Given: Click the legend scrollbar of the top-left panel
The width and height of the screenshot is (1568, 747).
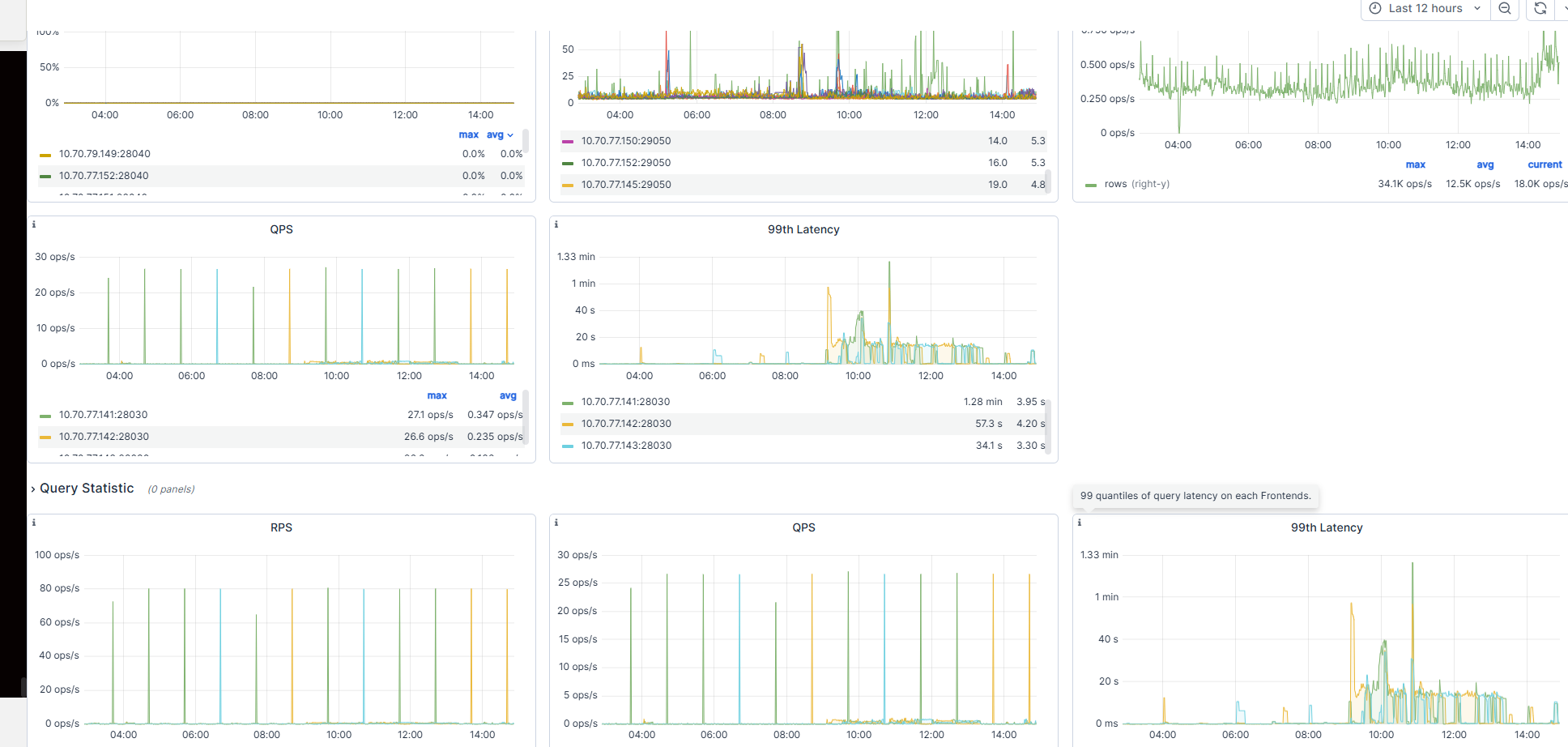Looking at the screenshot, I should [x=526, y=141].
